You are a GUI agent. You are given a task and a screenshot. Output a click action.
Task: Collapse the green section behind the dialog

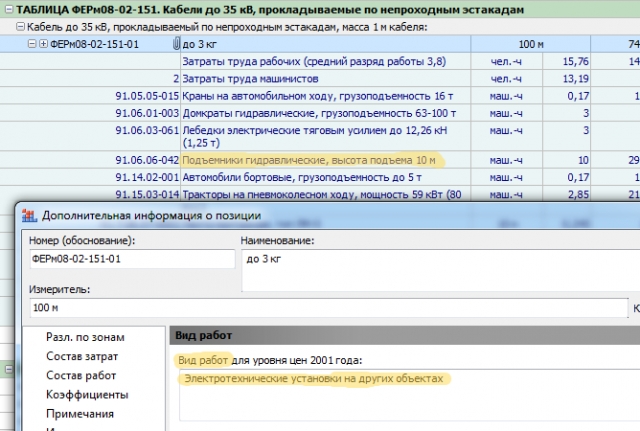(8, 369)
